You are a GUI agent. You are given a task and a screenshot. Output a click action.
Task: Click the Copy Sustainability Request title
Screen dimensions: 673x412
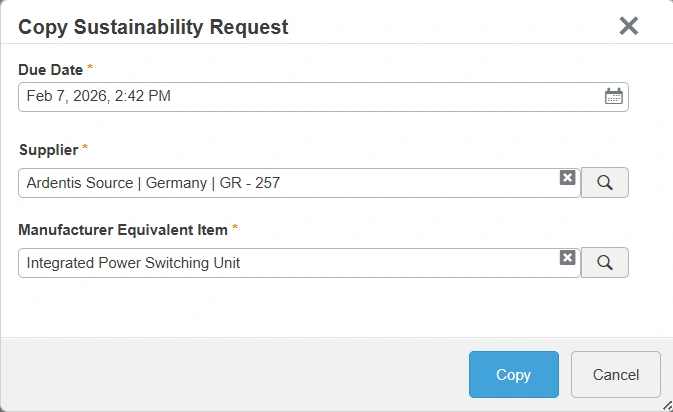(x=153, y=27)
